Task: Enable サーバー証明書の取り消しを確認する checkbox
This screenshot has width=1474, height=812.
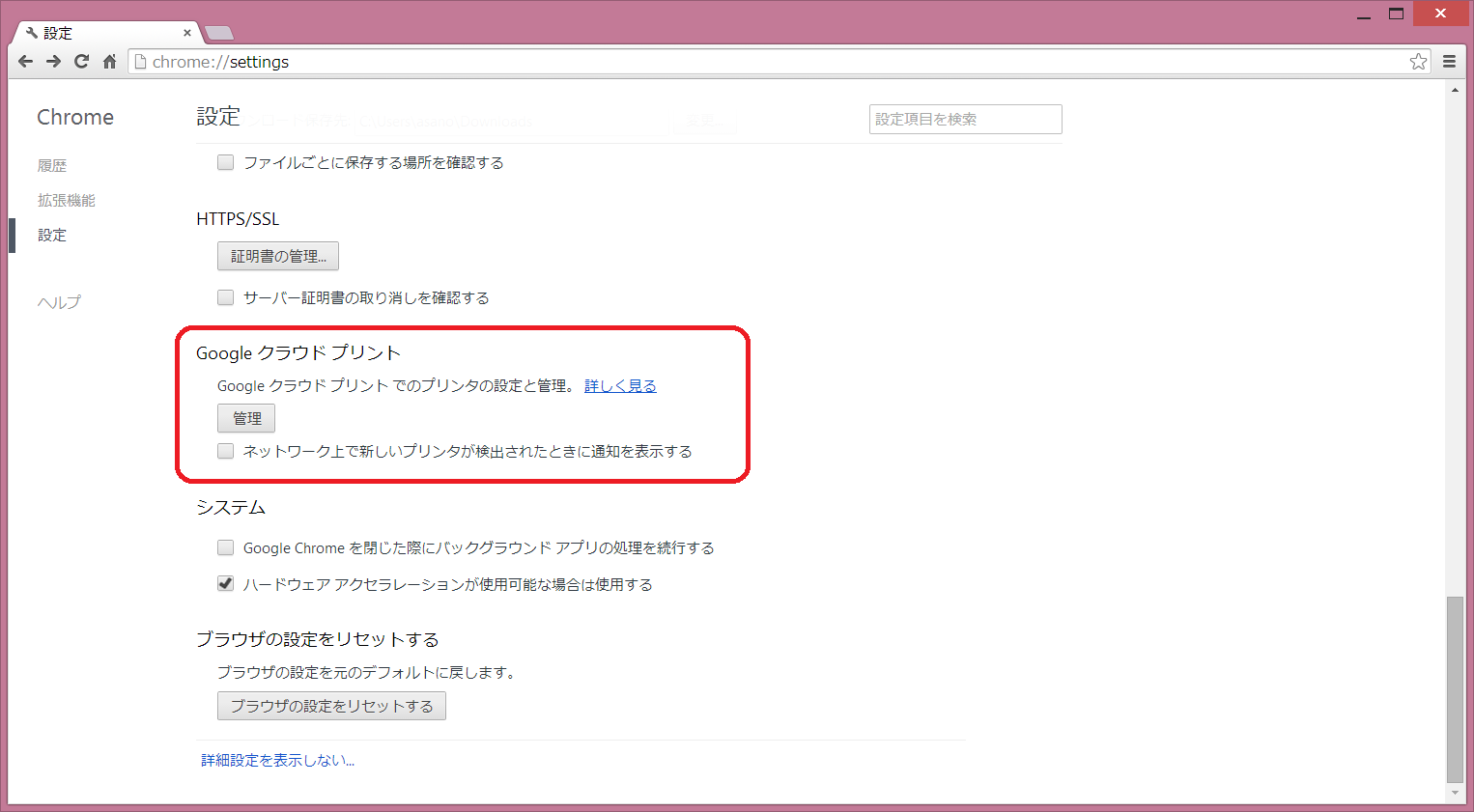Action: coord(226,297)
